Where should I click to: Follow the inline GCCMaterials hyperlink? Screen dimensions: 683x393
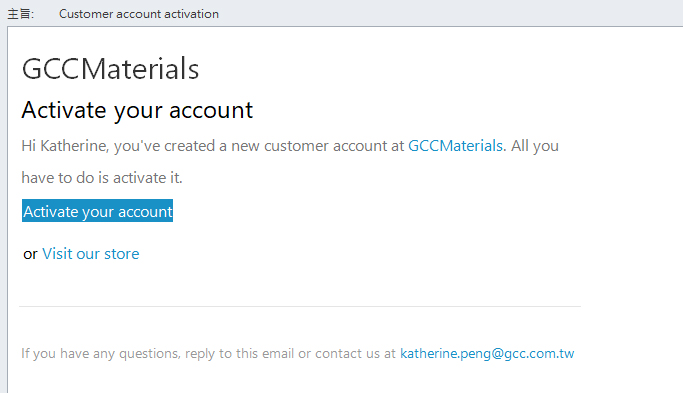[455, 146]
